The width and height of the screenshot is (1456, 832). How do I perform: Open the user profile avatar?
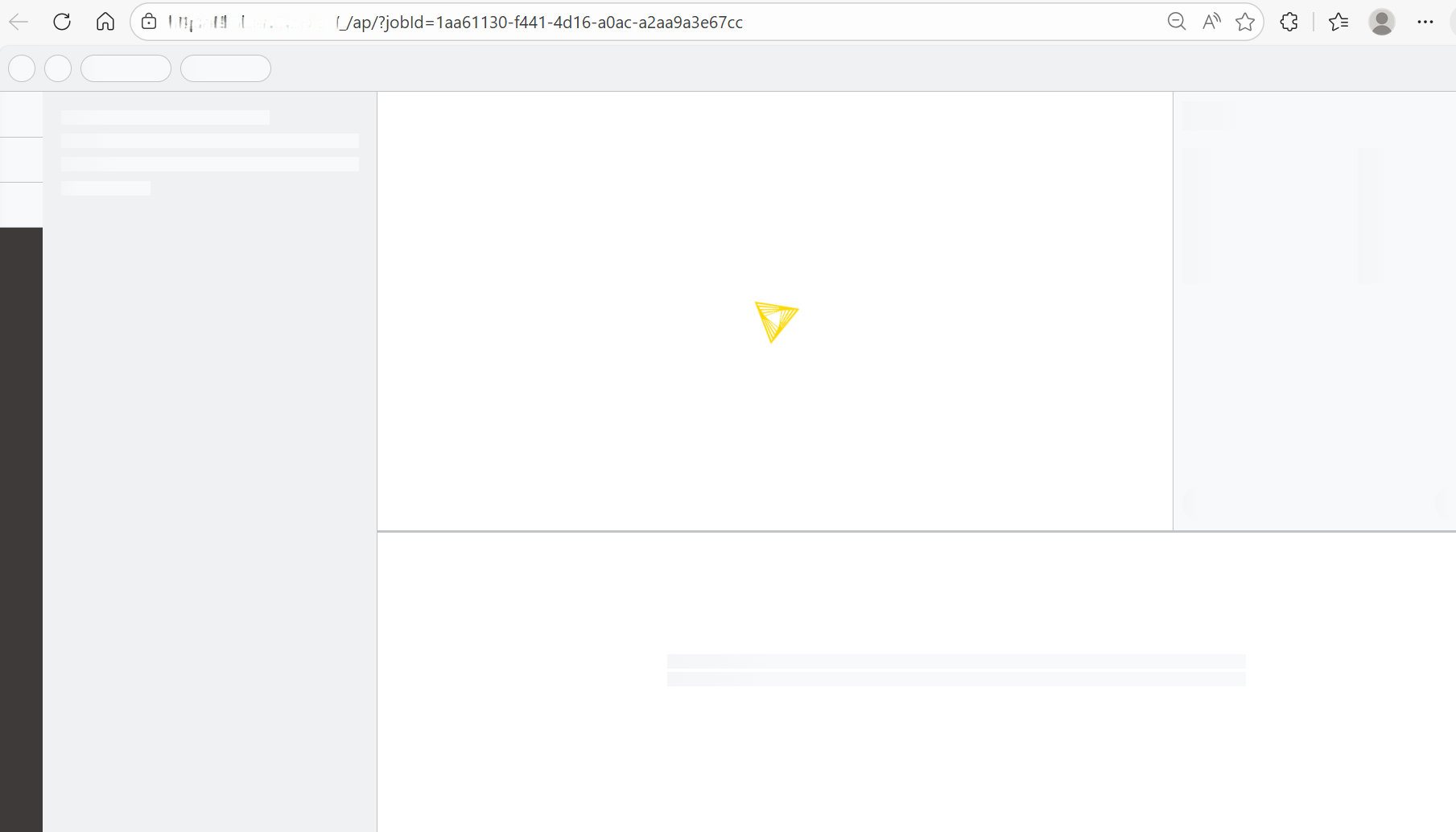click(1382, 22)
